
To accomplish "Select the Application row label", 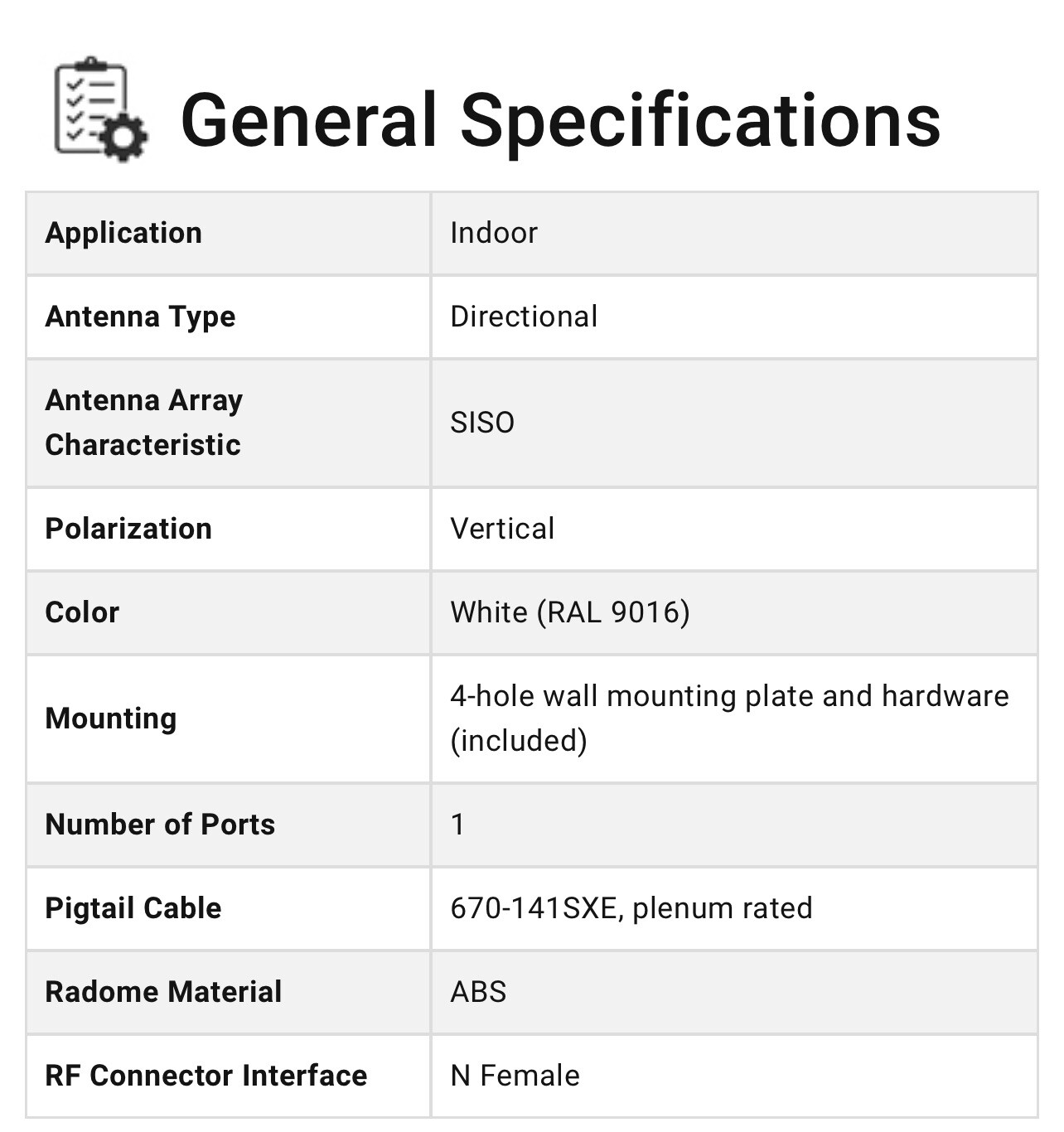I will pyautogui.click(x=123, y=233).
